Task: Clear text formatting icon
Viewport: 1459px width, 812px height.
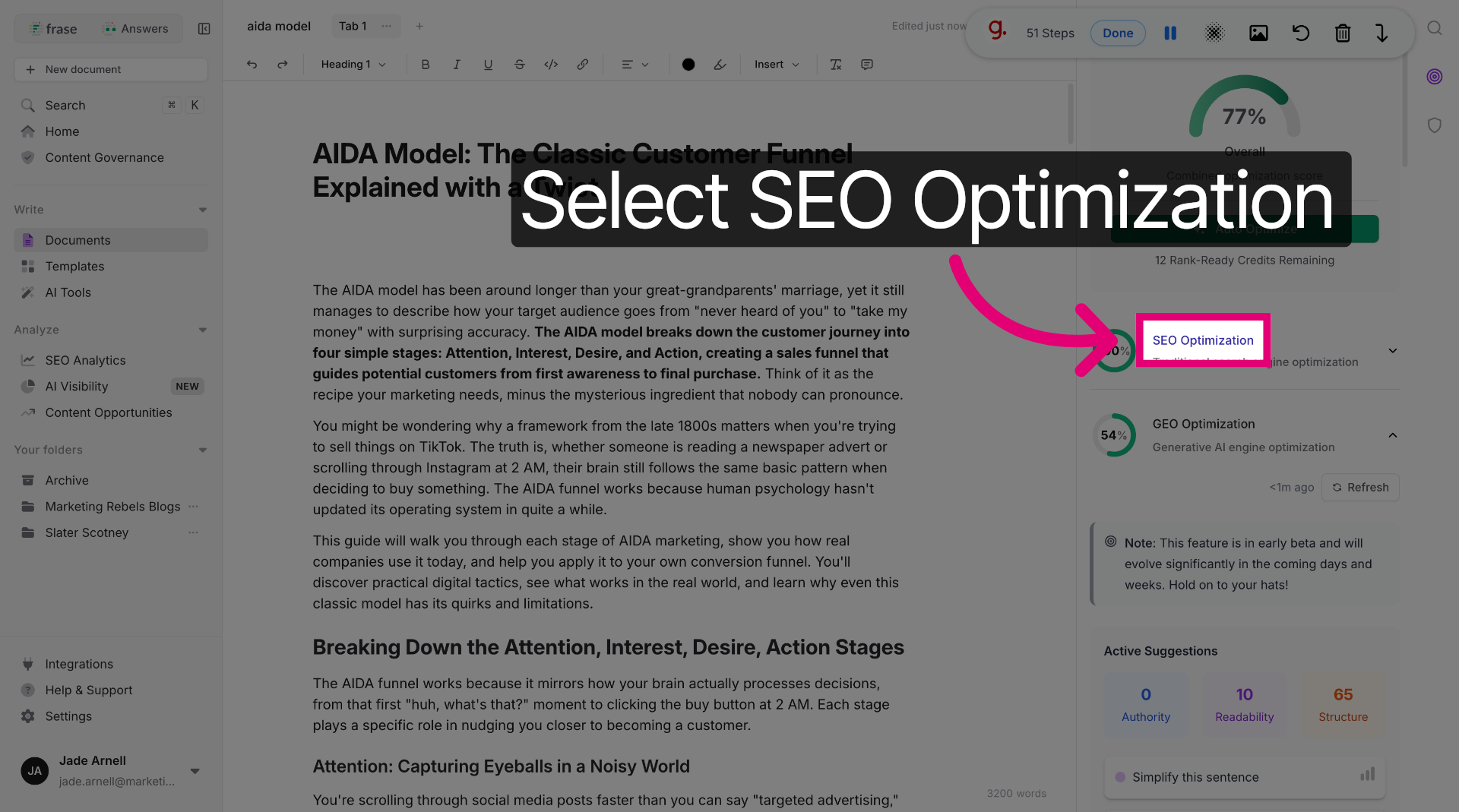Action: [x=836, y=65]
